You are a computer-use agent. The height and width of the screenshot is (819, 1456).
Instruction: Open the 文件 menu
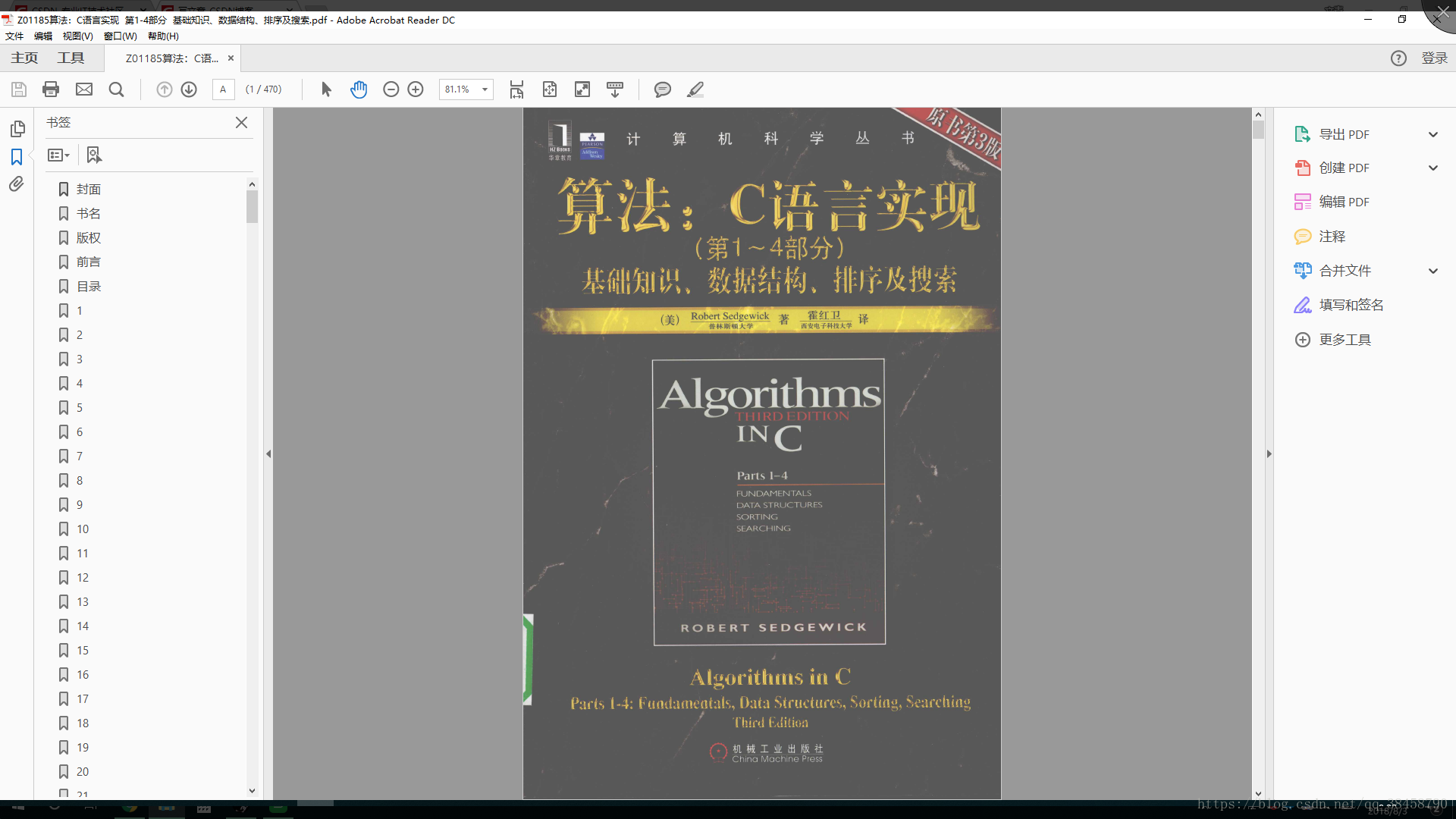(14, 36)
